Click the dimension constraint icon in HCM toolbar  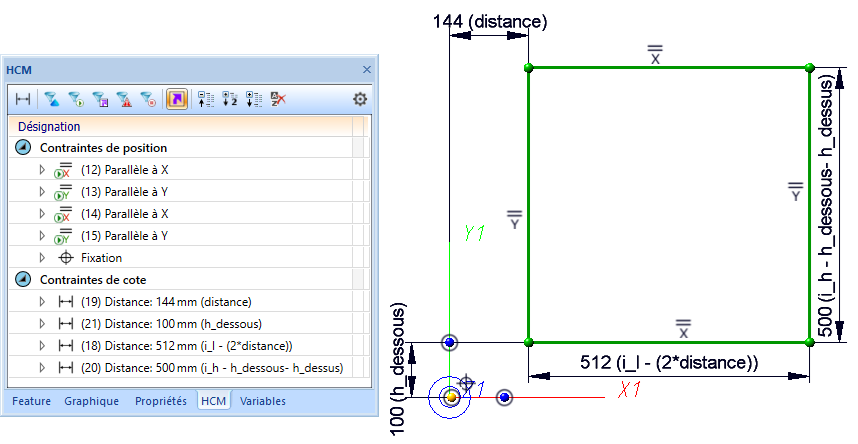tap(22, 99)
